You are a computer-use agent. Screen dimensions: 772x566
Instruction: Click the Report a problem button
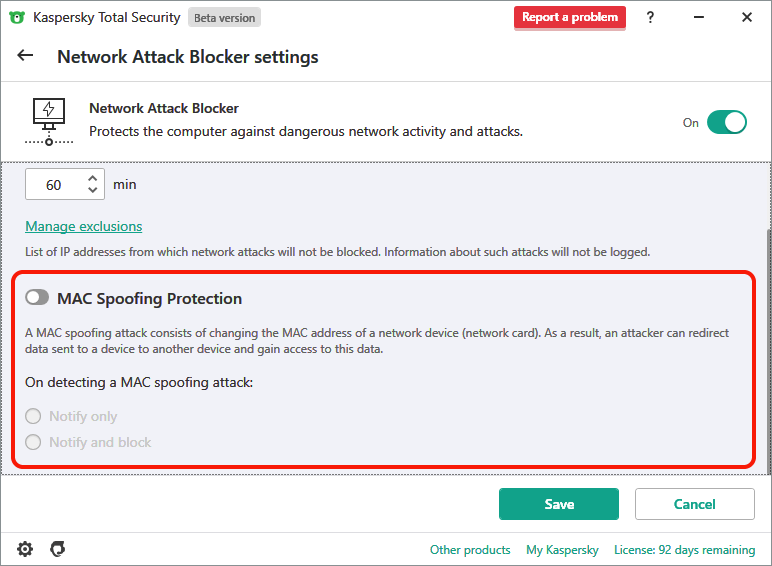[x=570, y=17]
